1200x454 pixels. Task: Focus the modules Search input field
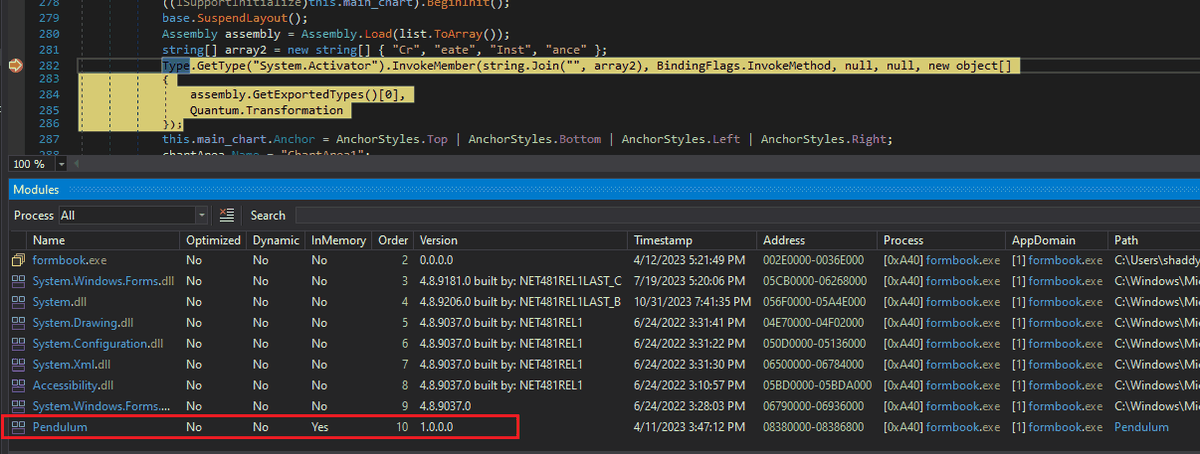pyautogui.click(x=746, y=215)
